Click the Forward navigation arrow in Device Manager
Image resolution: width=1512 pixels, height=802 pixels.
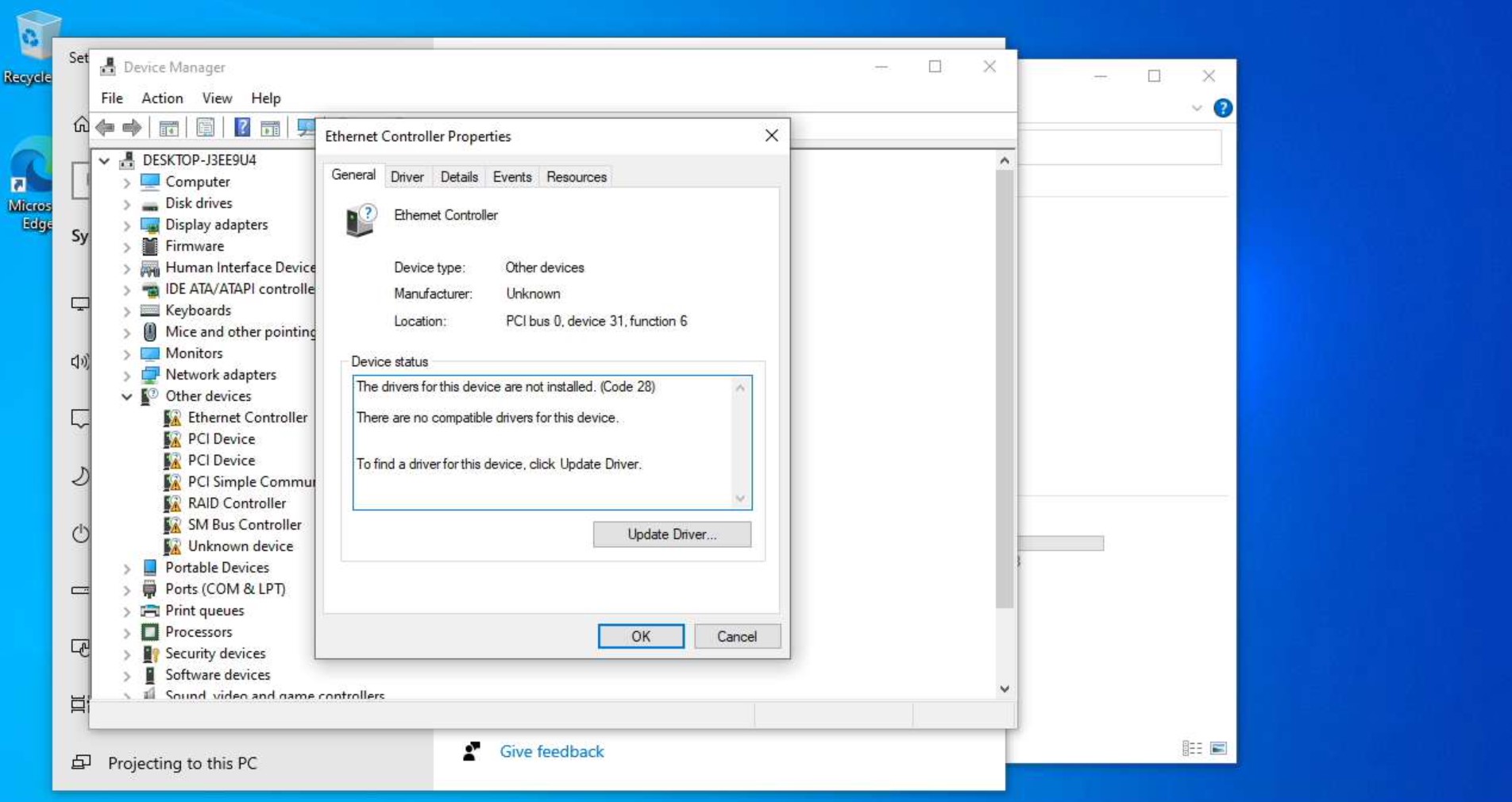132,128
